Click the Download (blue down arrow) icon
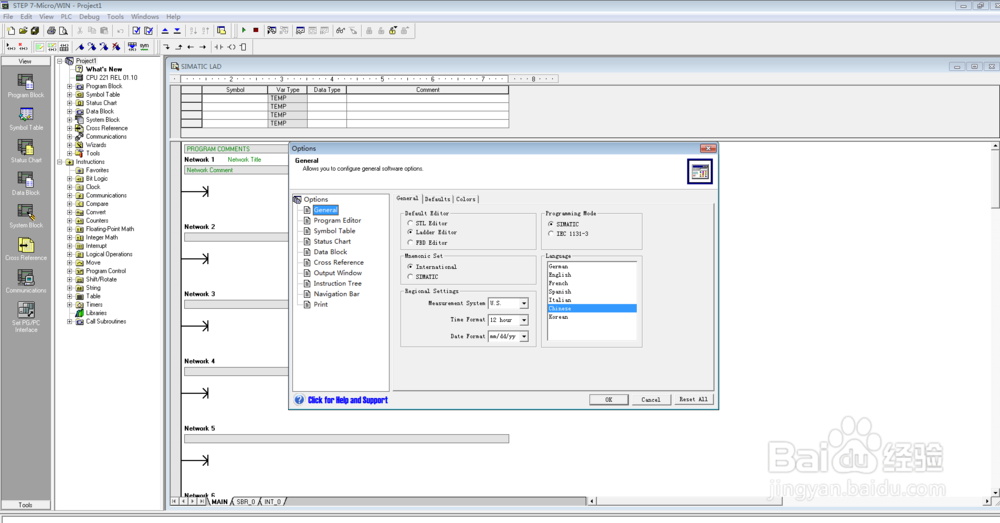 [177, 31]
